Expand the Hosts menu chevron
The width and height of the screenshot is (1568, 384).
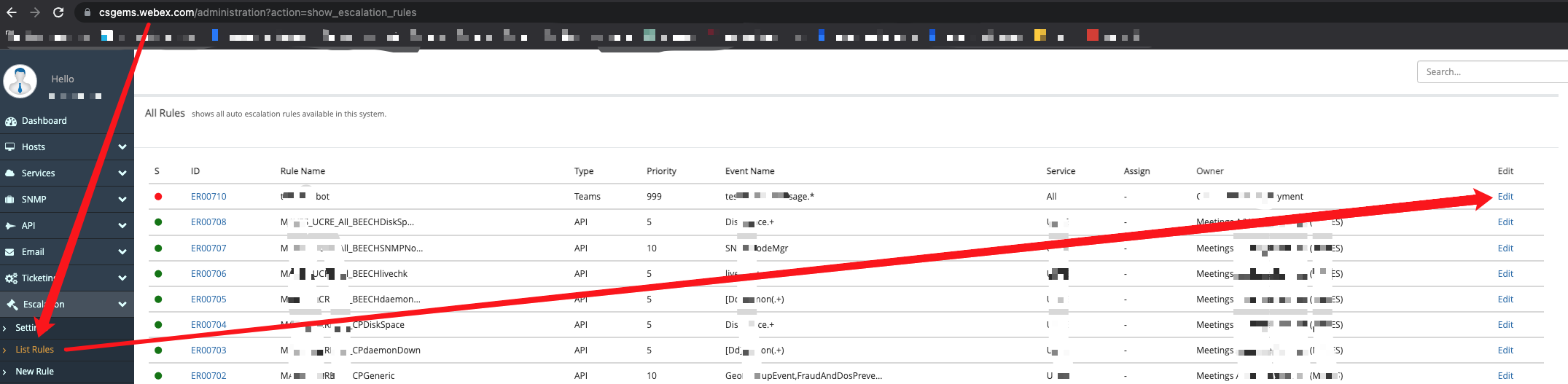(x=122, y=146)
